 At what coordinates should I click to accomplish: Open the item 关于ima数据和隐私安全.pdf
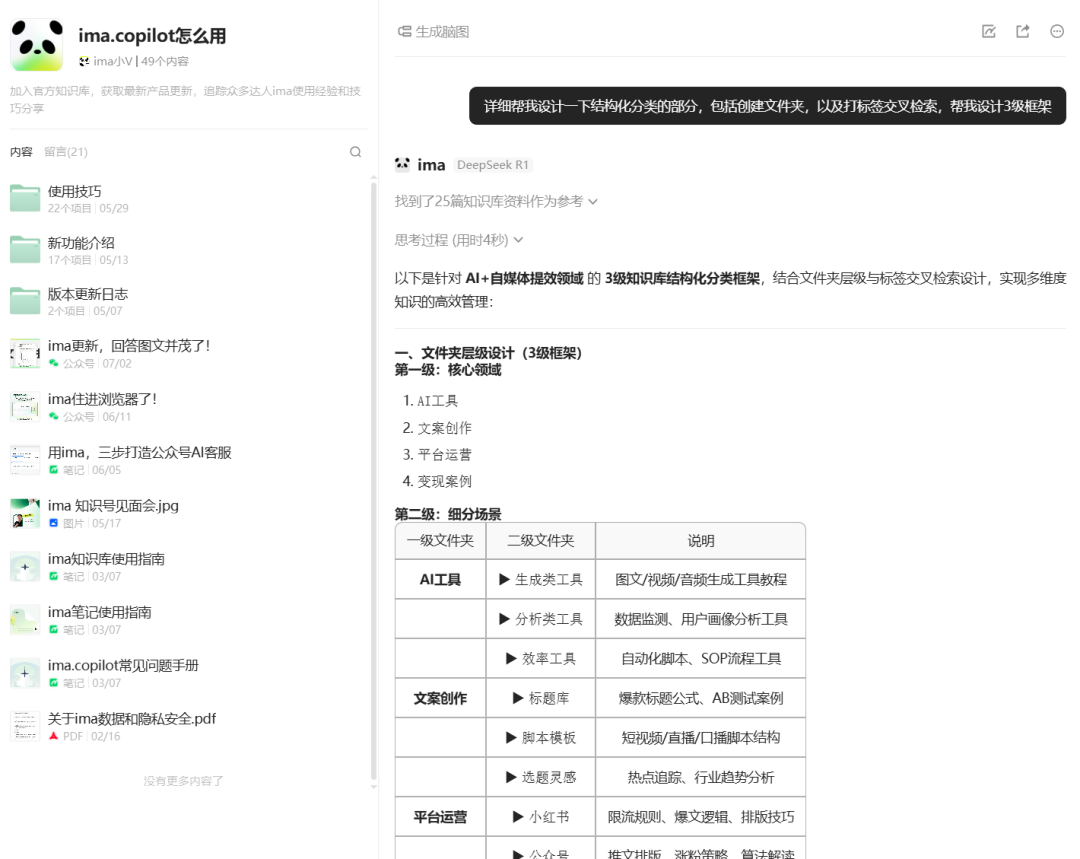tap(132, 718)
